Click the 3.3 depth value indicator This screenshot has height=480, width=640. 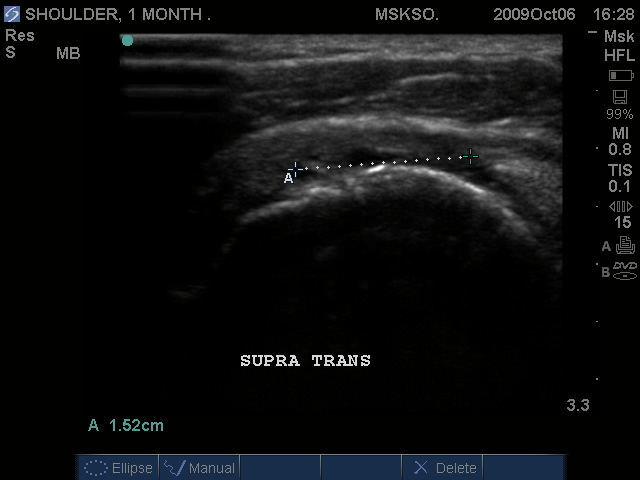pyautogui.click(x=578, y=405)
